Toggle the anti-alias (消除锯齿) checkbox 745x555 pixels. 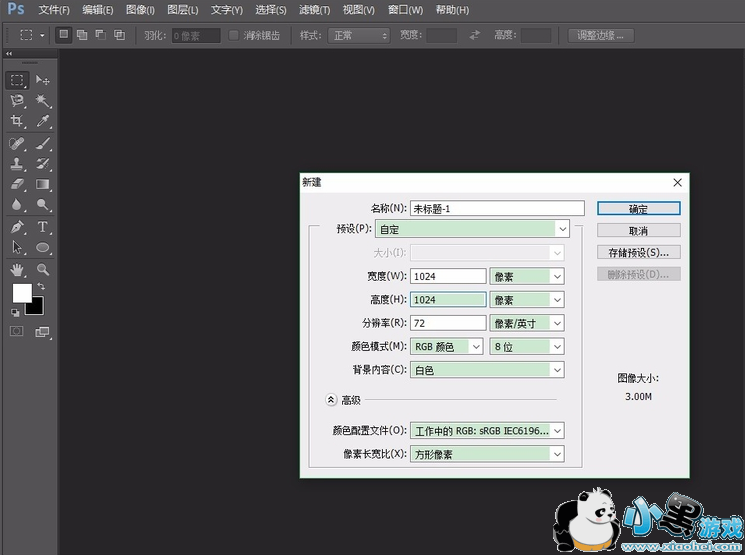[x=234, y=35]
